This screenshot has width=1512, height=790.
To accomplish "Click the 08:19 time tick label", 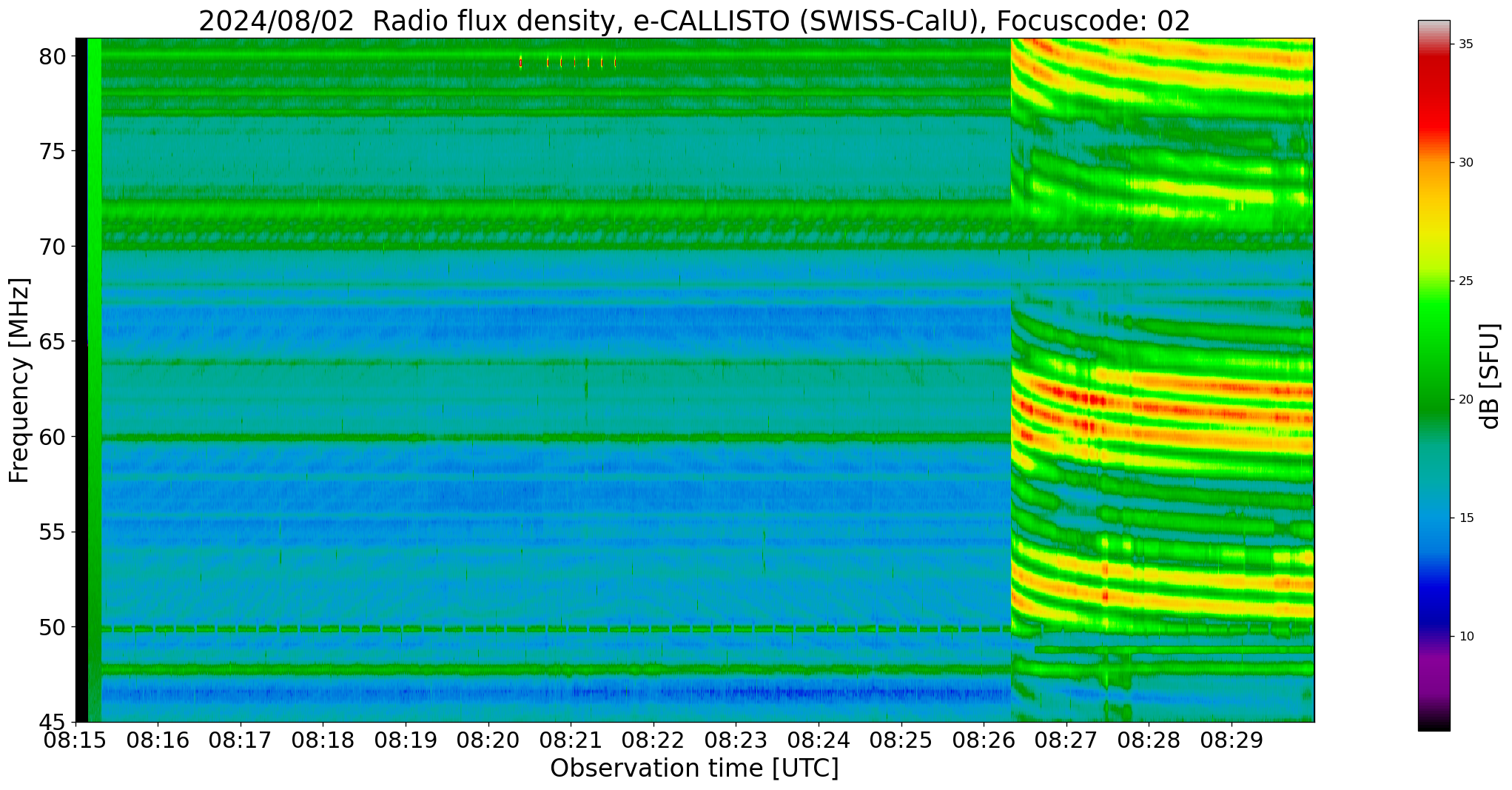I will click(406, 740).
